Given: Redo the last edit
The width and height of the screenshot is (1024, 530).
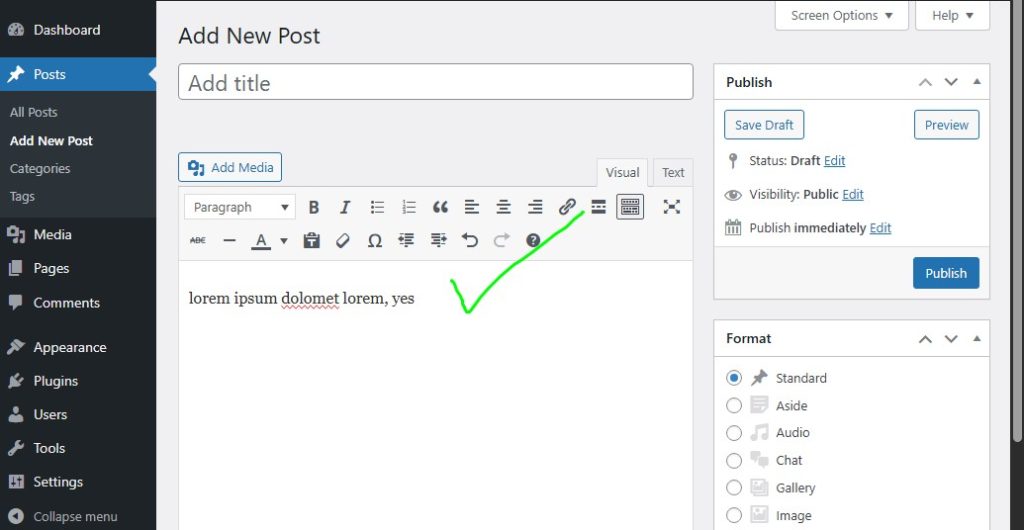Looking at the screenshot, I should (x=502, y=241).
